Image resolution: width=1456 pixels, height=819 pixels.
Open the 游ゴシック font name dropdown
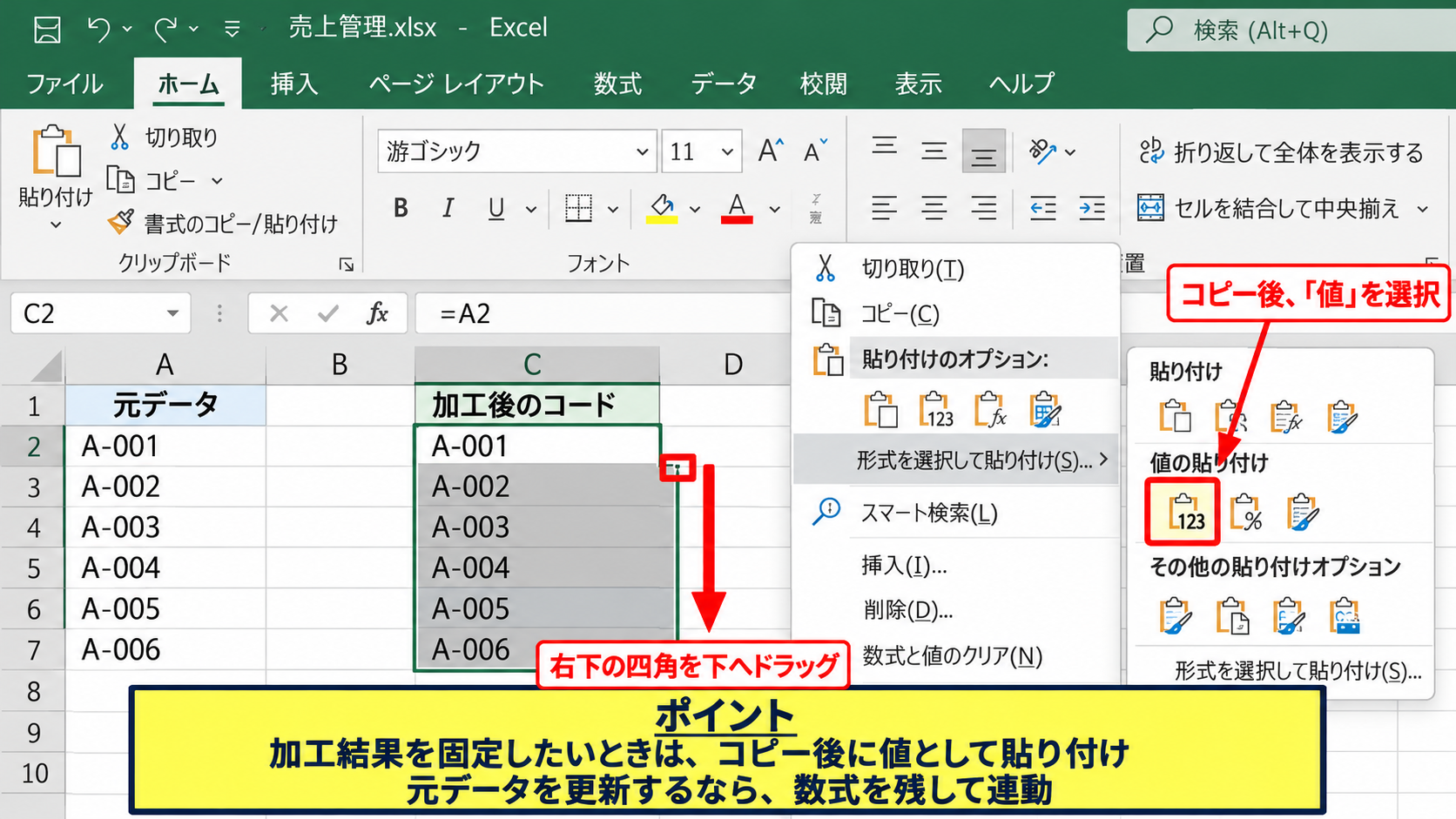(x=642, y=151)
